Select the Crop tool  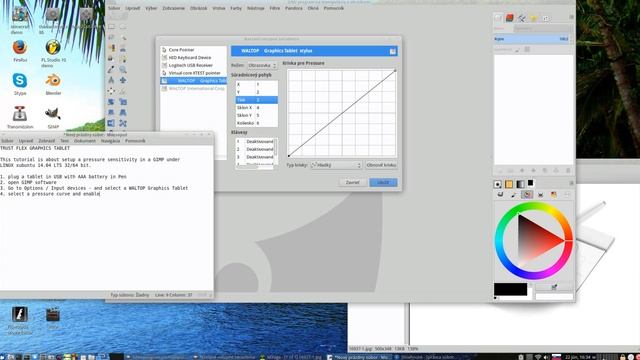pos(122,91)
